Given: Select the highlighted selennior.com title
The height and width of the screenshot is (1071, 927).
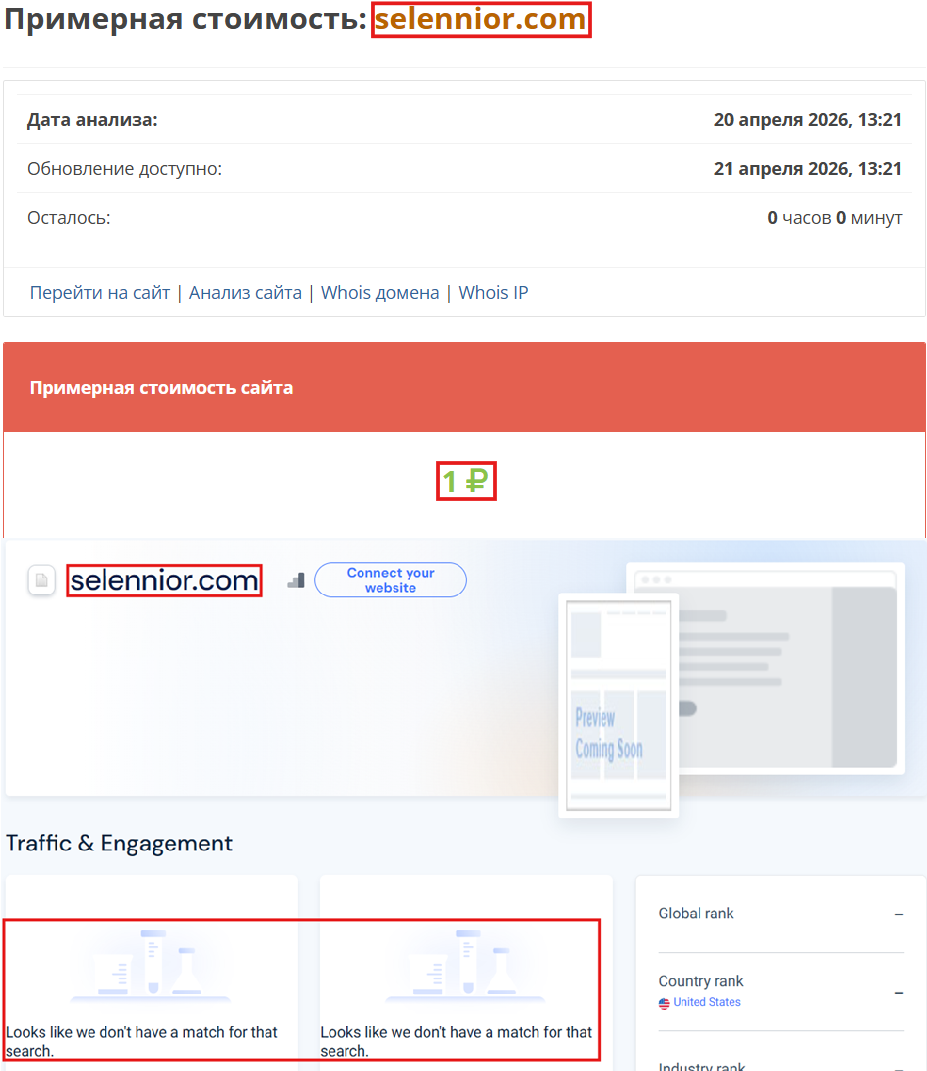Looking at the screenshot, I should [x=481, y=19].
